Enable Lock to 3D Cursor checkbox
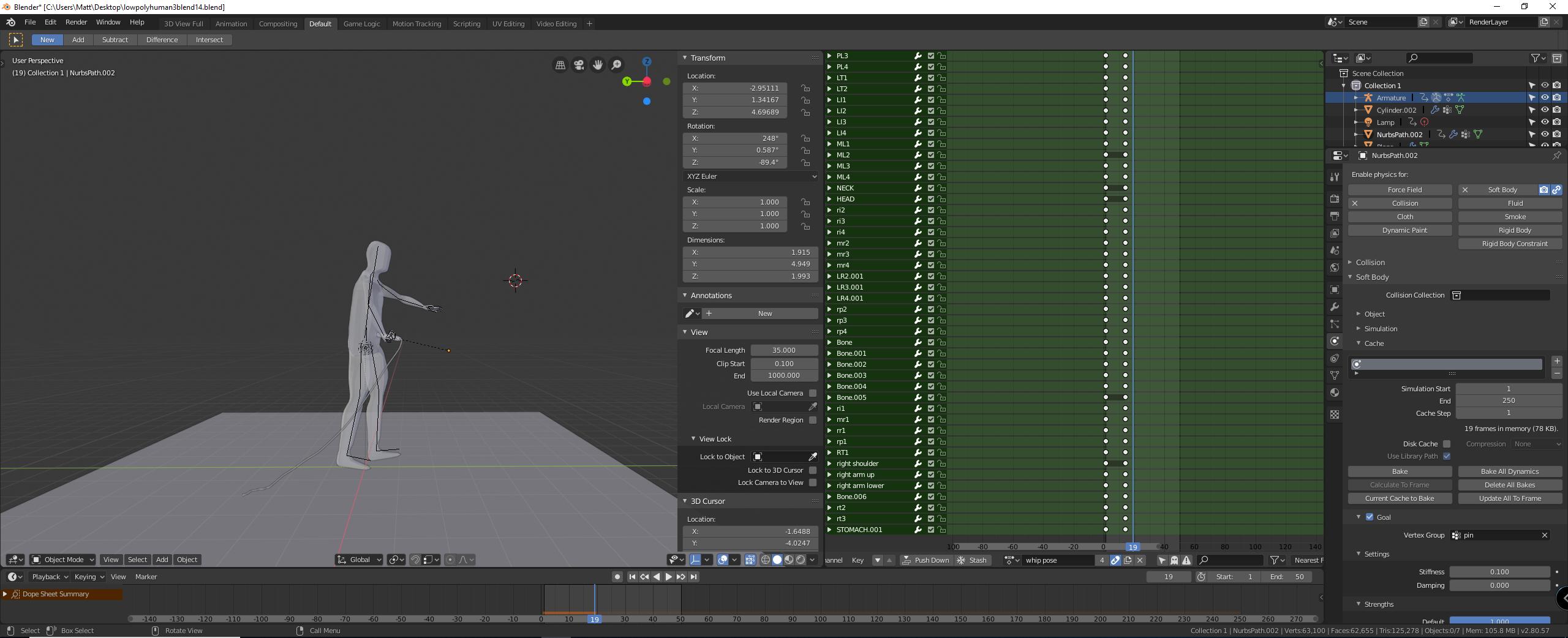The image size is (1568, 638). tap(813, 470)
